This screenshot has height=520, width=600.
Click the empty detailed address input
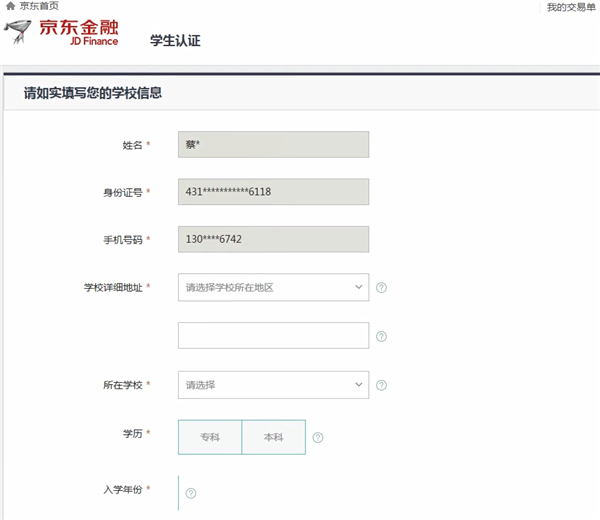click(273, 335)
